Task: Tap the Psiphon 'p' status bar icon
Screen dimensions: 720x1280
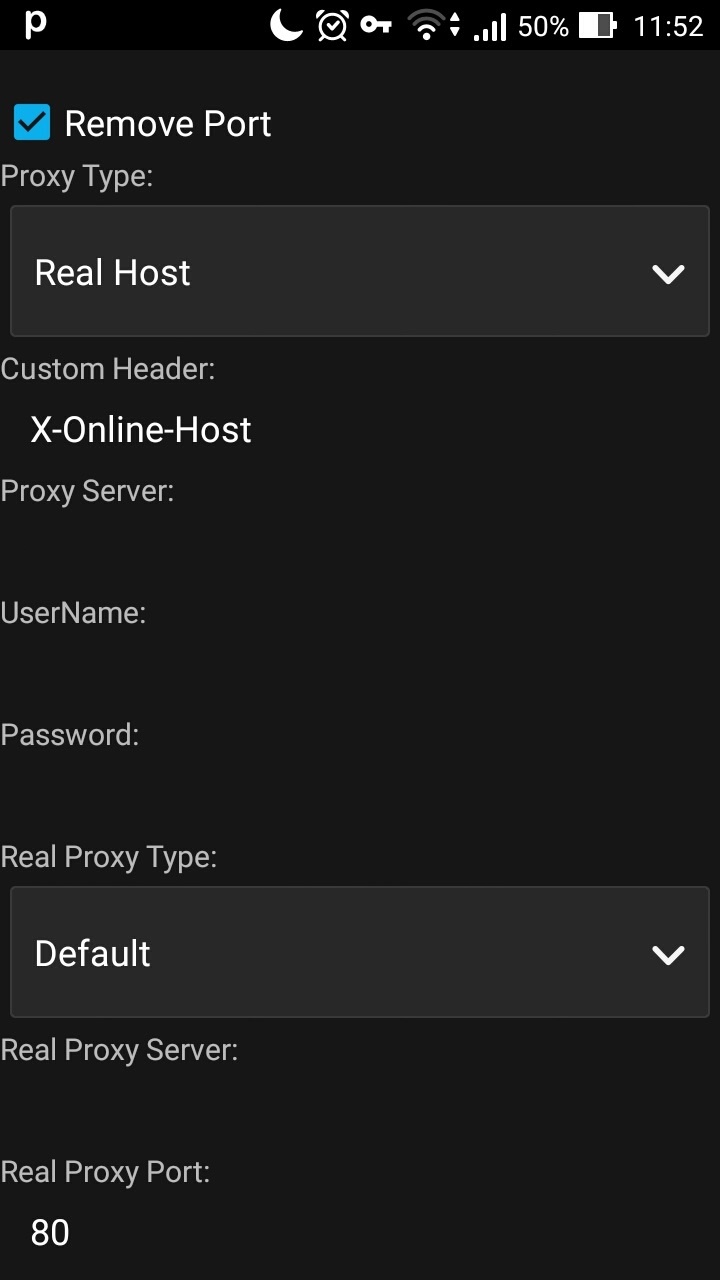Action: [35, 25]
